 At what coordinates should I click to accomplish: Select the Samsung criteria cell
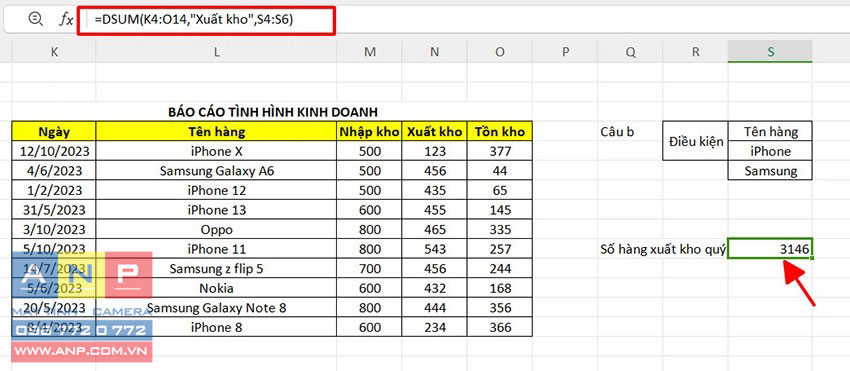tap(770, 171)
